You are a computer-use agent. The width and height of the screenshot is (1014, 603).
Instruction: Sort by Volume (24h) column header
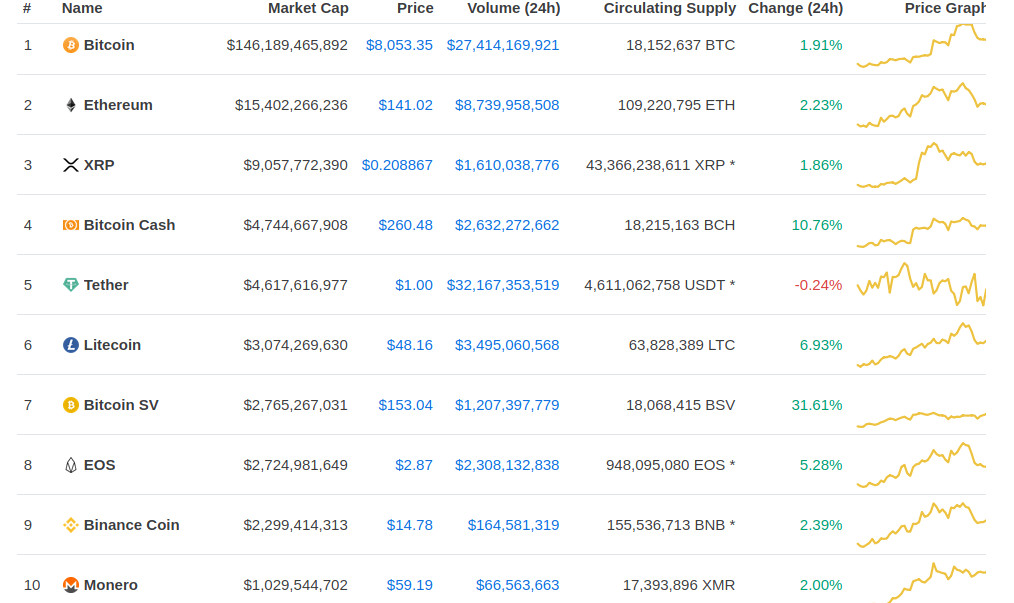513,8
